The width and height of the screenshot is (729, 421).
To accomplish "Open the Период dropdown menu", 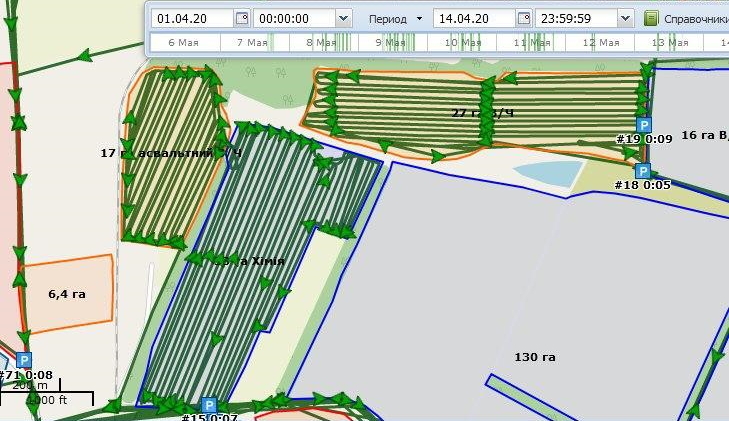I will [394, 18].
